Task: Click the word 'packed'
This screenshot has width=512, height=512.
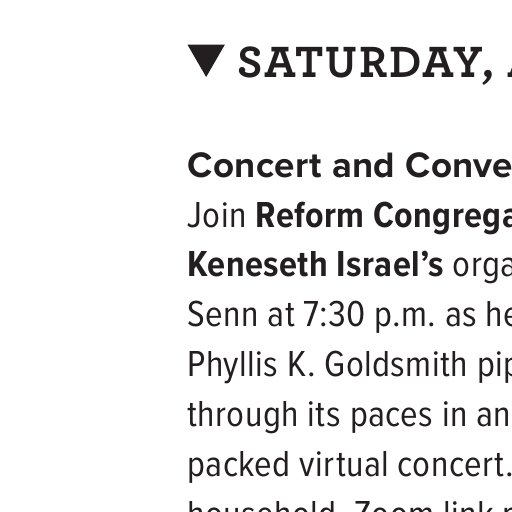Action: tap(238, 465)
